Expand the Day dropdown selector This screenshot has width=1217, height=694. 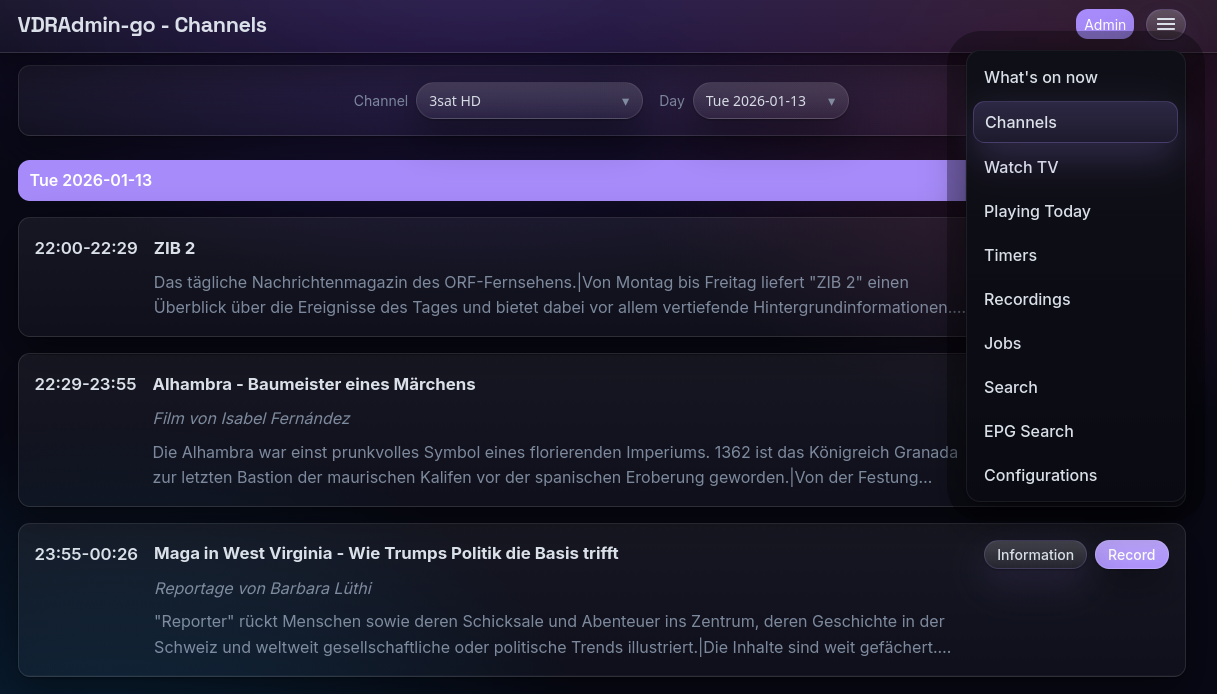[770, 101]
